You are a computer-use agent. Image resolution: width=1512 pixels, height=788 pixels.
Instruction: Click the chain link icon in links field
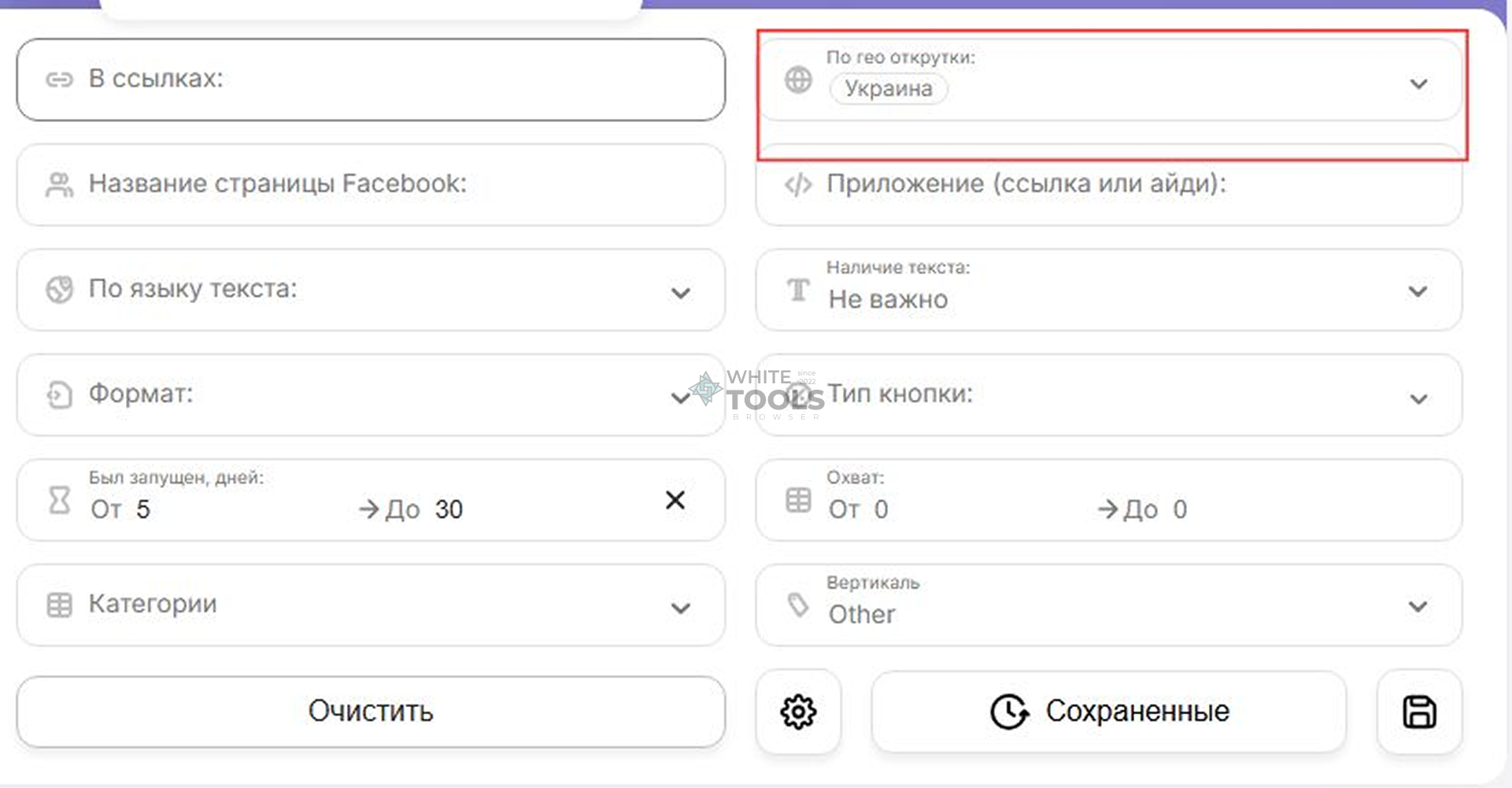coord(60,80)
